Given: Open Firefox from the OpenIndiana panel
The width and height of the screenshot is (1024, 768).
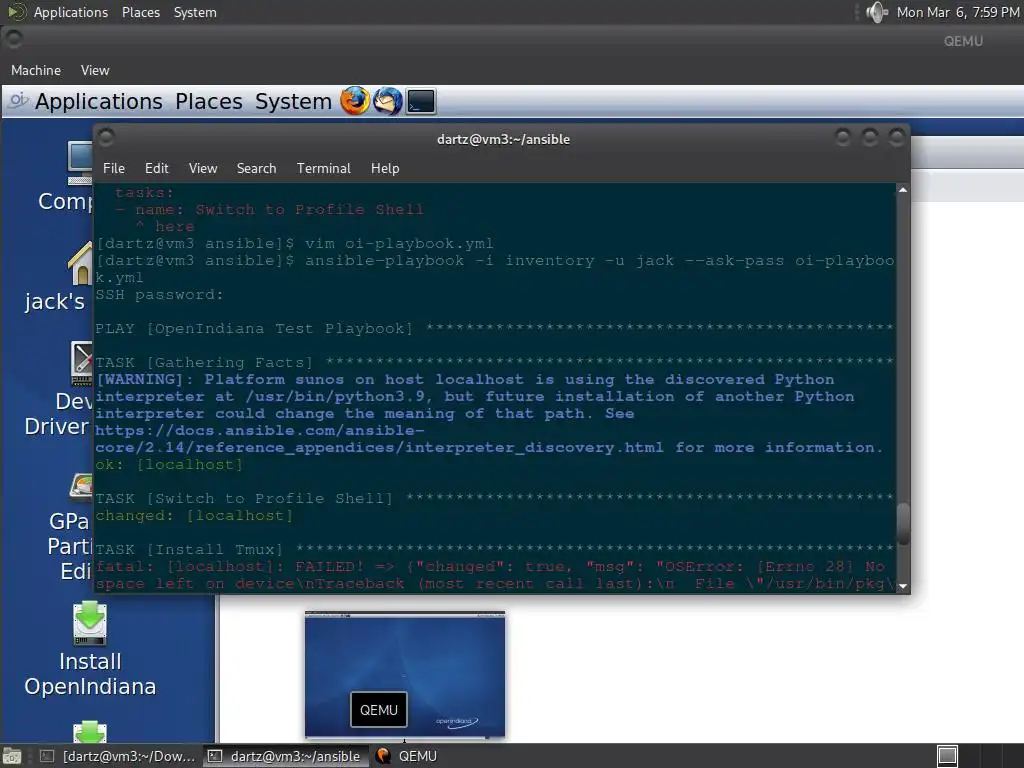Looking at the screenshot, I should [x=355, y=101].
